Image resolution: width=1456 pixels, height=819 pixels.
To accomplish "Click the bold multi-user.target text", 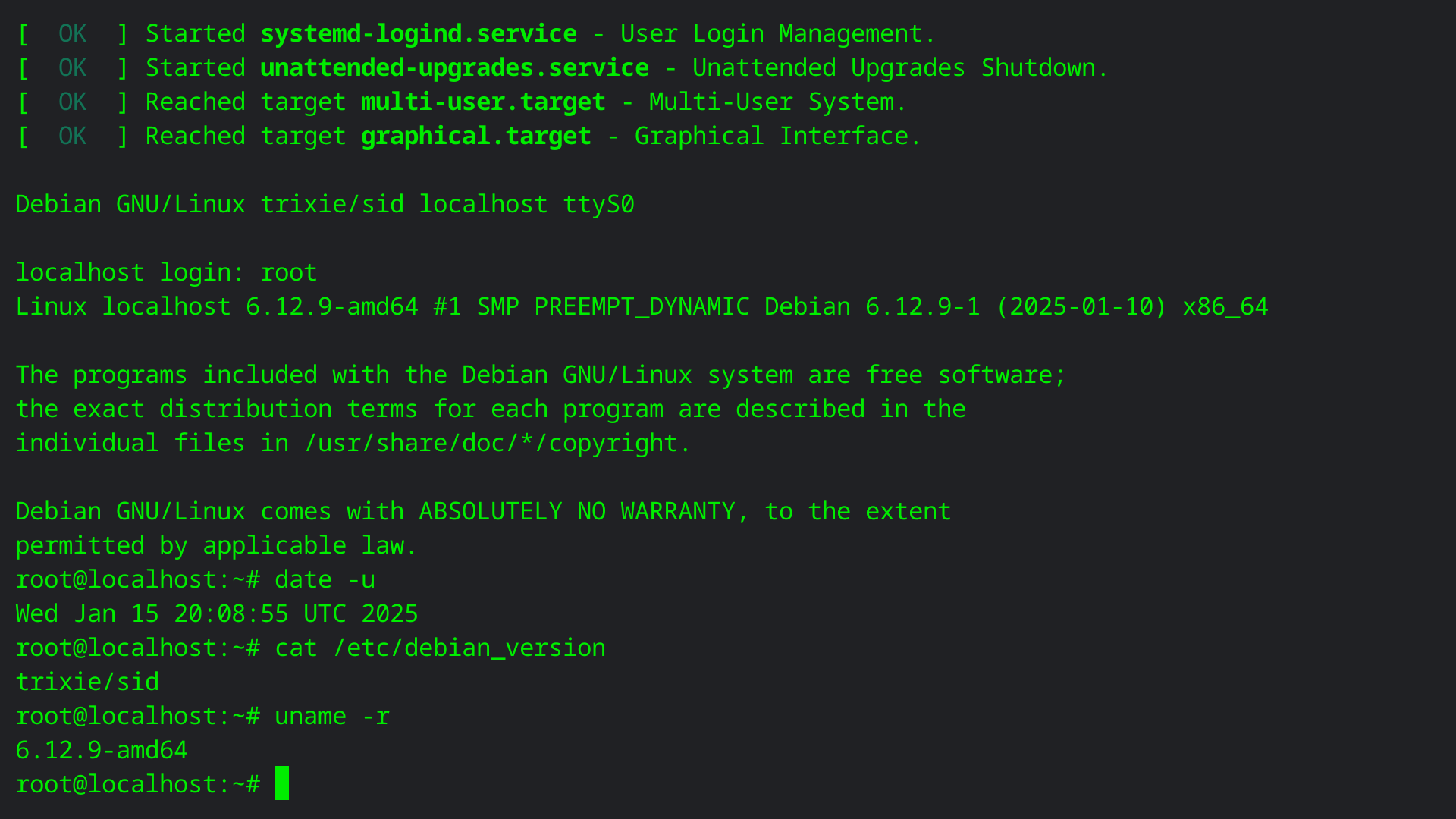I will [483, 102].
